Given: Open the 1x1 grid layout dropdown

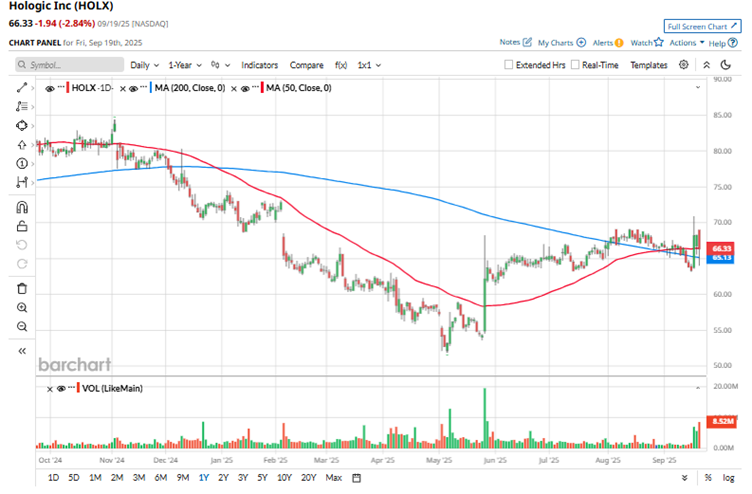Looking at the screenshot, I should click(x=369, y=65).
